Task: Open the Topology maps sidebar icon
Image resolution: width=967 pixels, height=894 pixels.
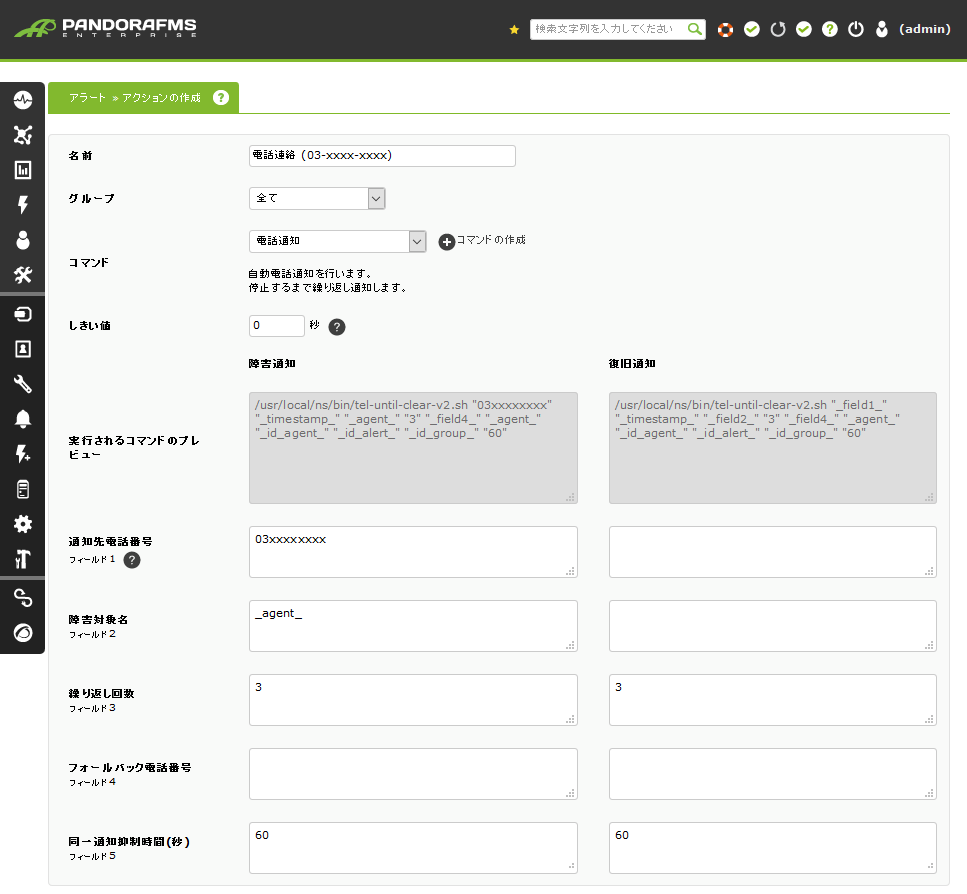Action: pos(23,135)
